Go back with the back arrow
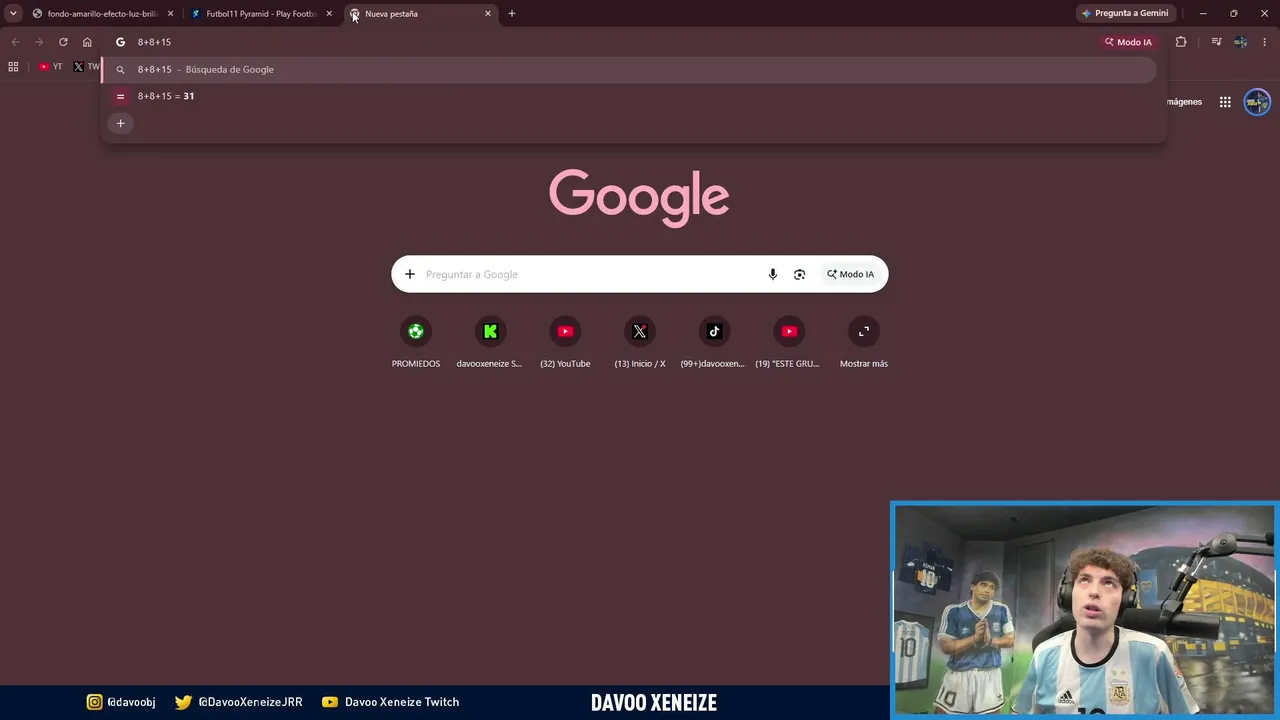This screenshot has height=720, width=1280. [x=15, y=42]
